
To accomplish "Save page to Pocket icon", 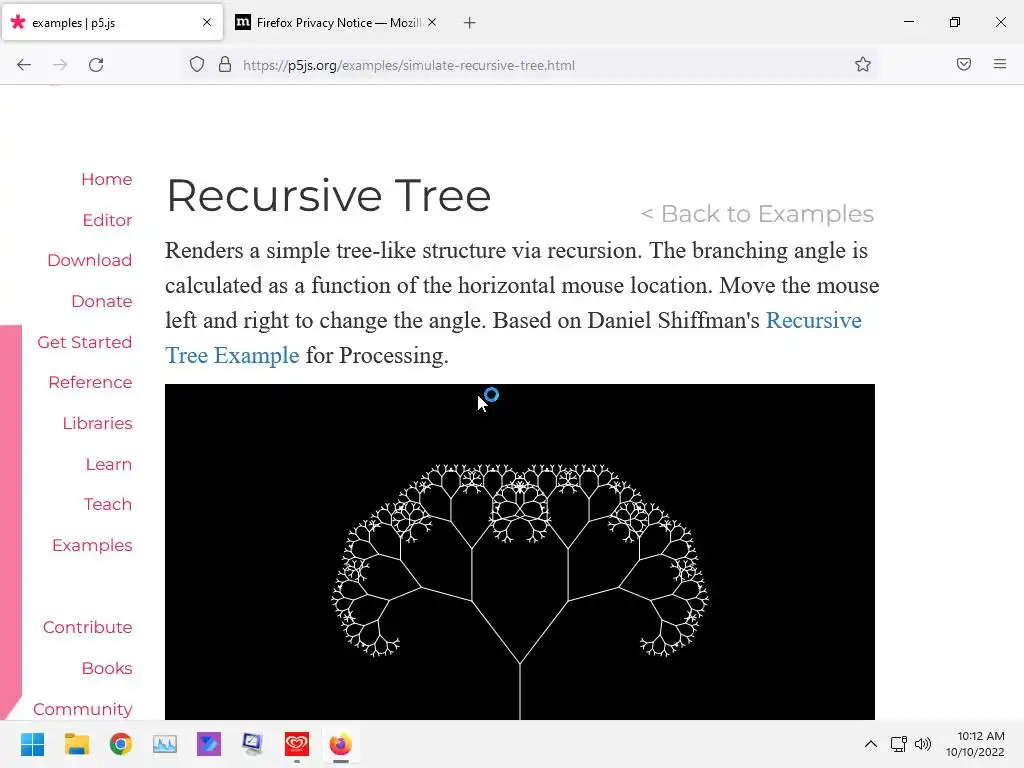I will 964,64.
